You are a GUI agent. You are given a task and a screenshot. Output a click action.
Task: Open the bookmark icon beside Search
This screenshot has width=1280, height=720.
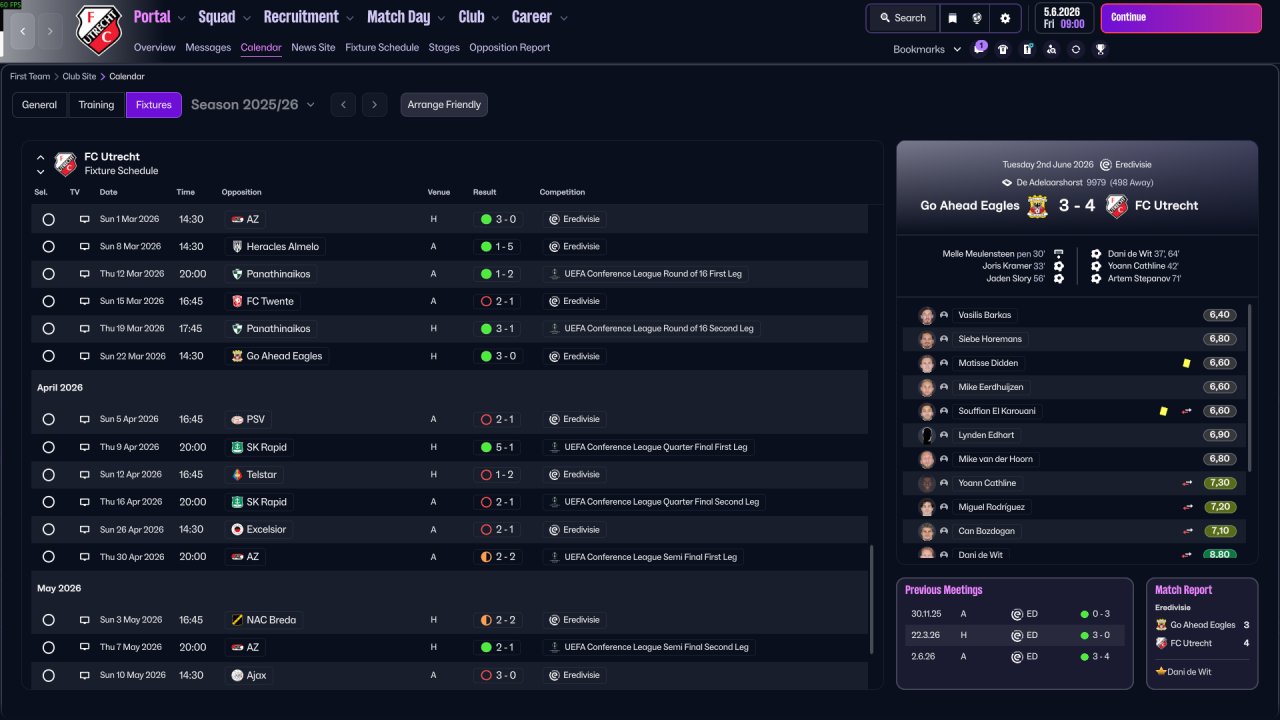tap(953, 18)
